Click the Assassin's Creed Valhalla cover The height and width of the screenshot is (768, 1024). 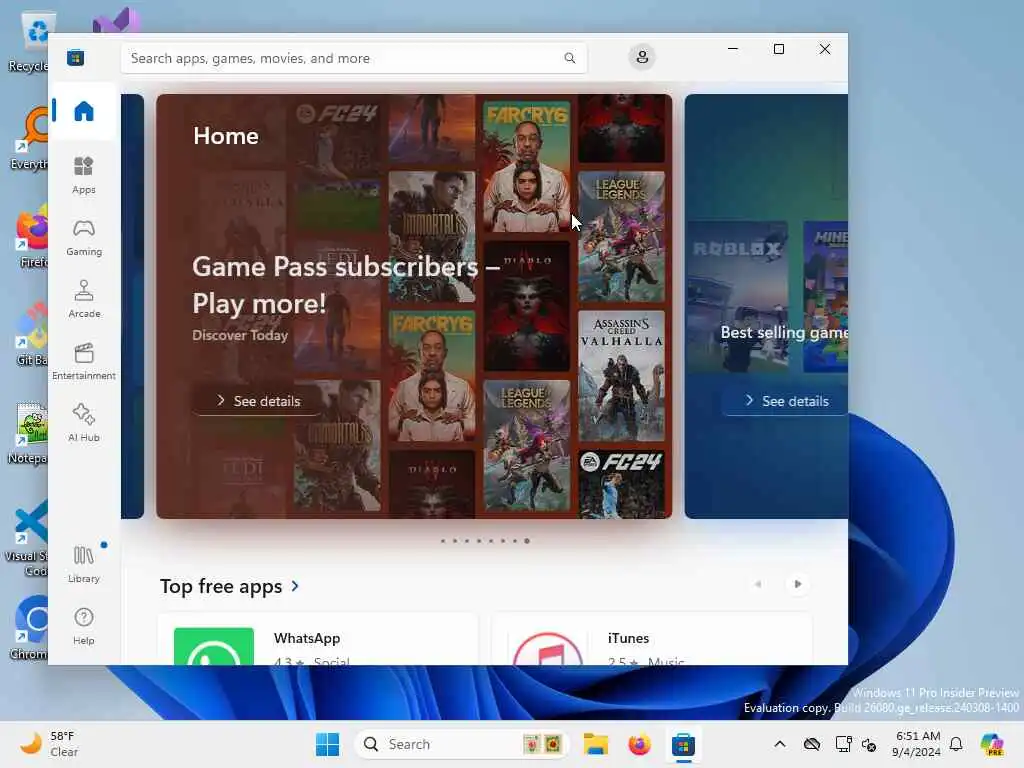coord(621,375)
